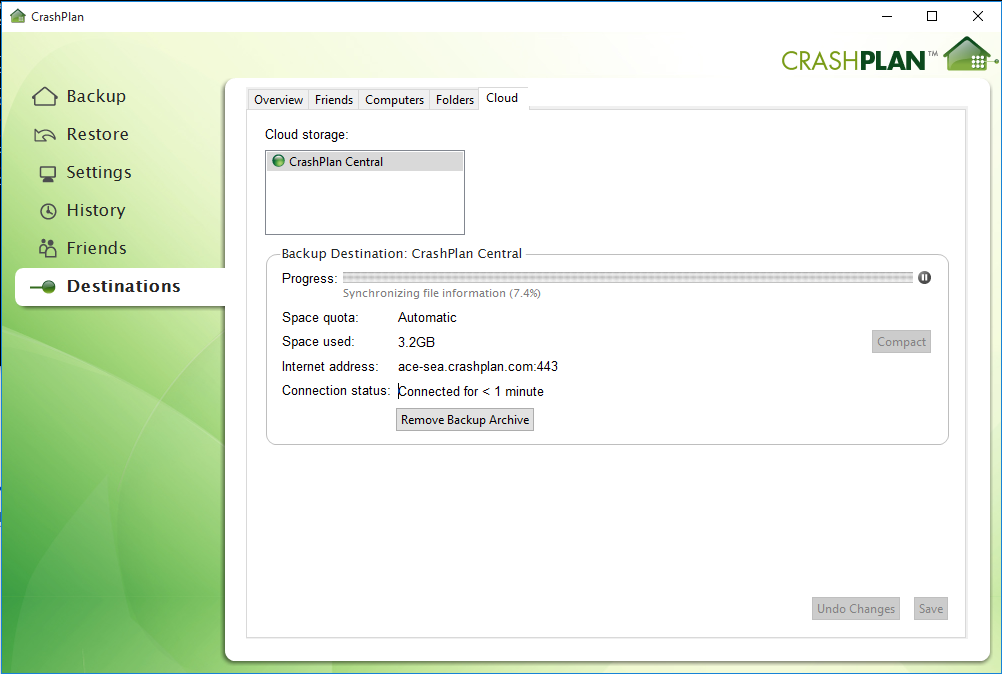
Task: Click Remove Backup Archive button
Action: 465,420
